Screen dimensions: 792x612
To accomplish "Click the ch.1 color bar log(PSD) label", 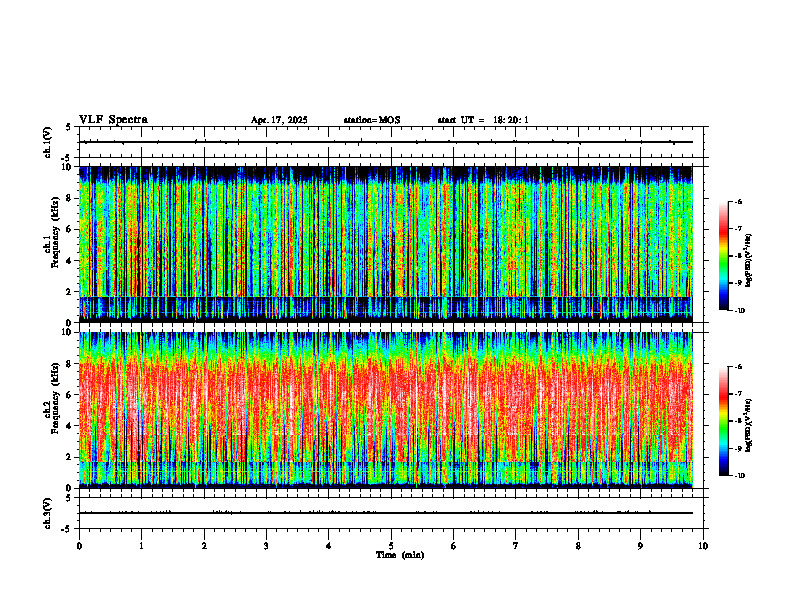I will (x=749, y=261).
